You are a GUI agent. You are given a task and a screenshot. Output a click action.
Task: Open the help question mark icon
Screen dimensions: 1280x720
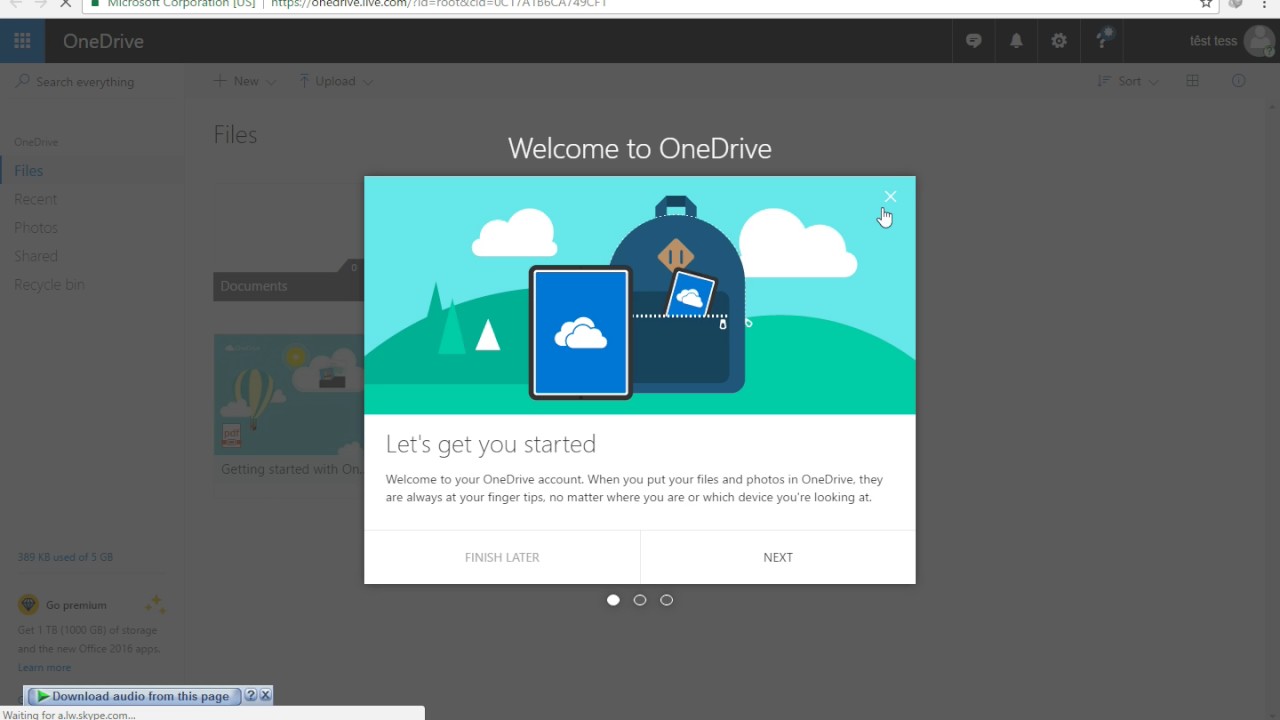coord(1102,41)
